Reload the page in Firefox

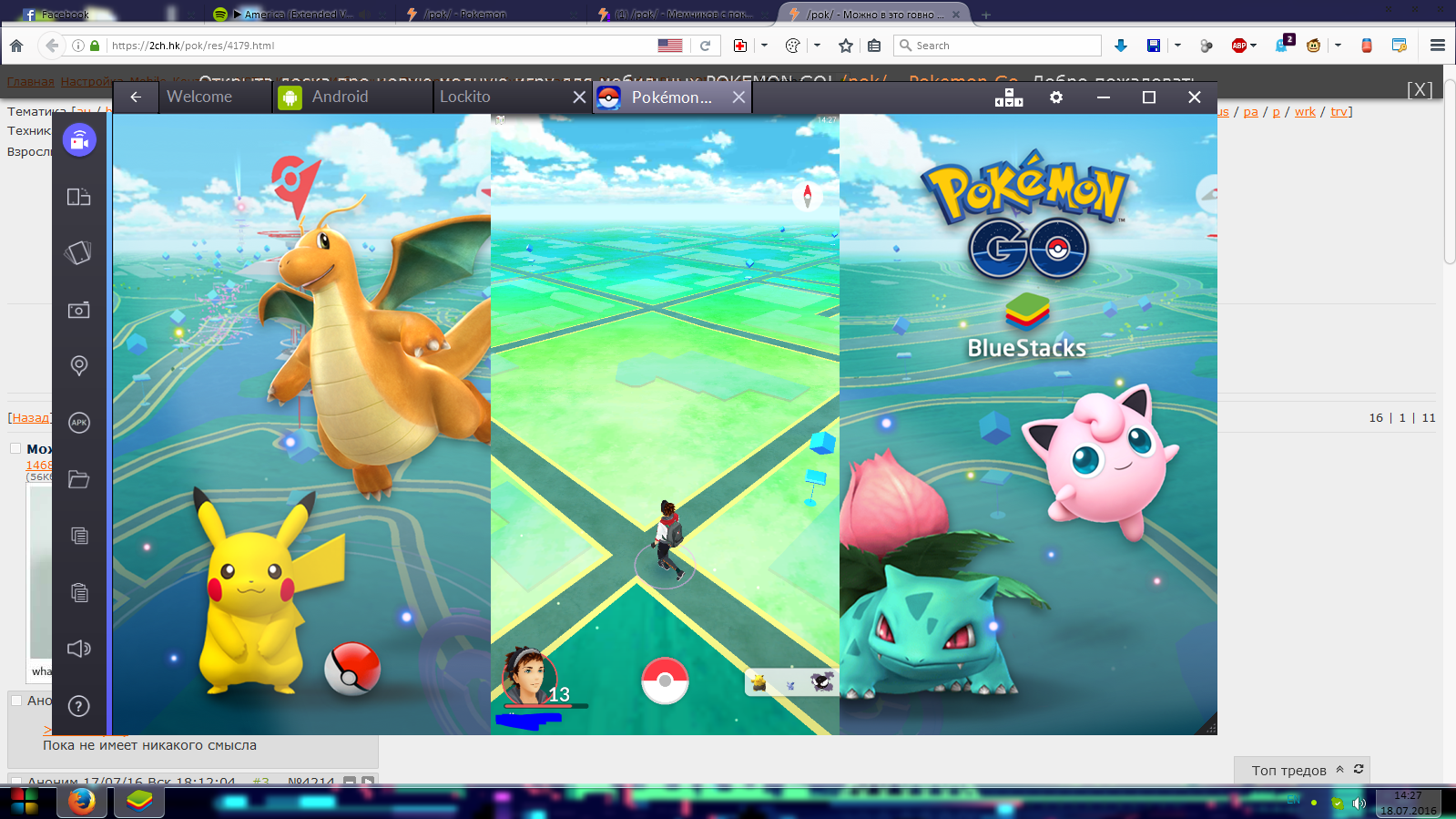click(705, 46)
